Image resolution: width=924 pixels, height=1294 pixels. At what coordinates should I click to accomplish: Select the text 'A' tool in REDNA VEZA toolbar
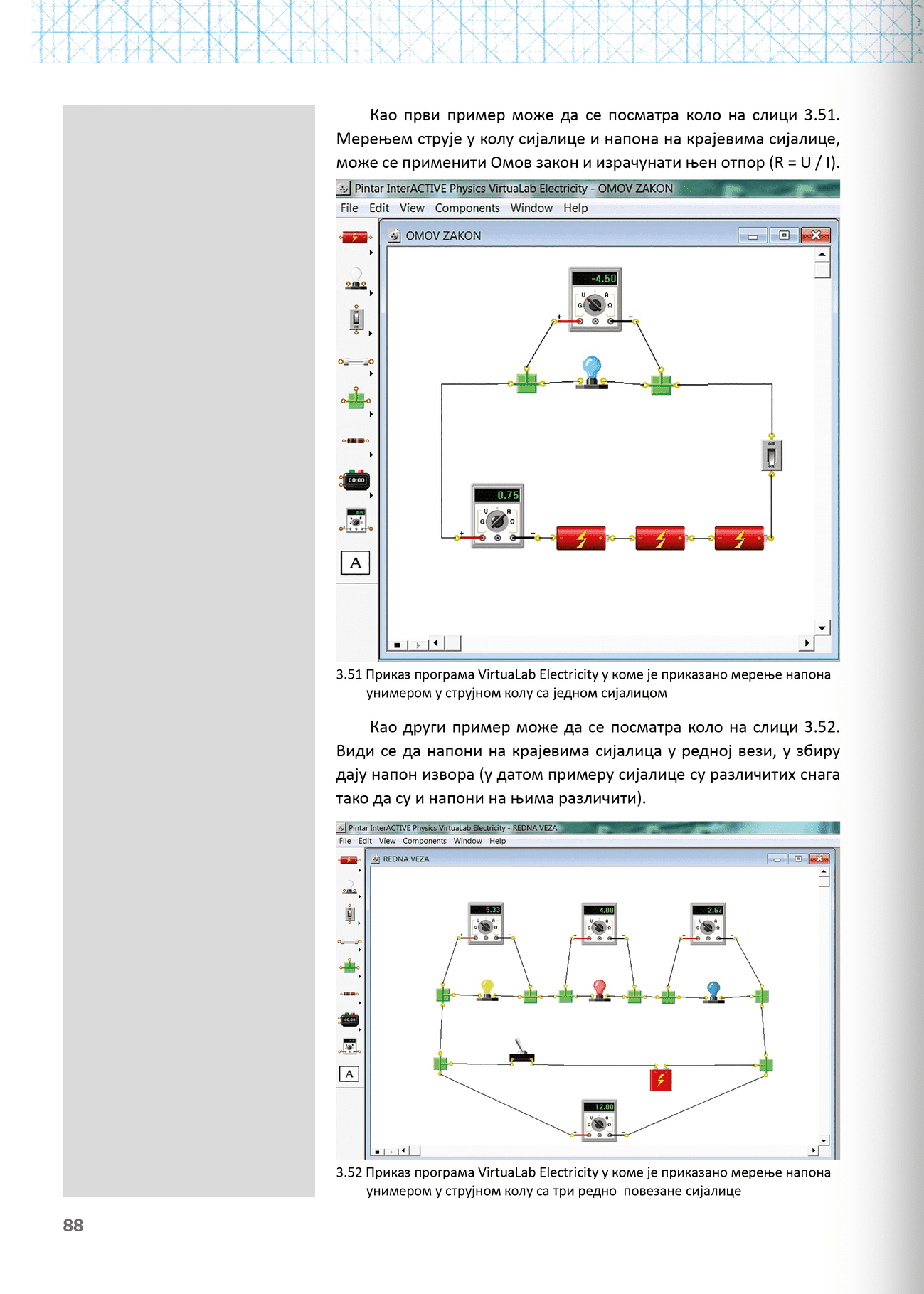pyautogui.click(x=349, y=1074)
